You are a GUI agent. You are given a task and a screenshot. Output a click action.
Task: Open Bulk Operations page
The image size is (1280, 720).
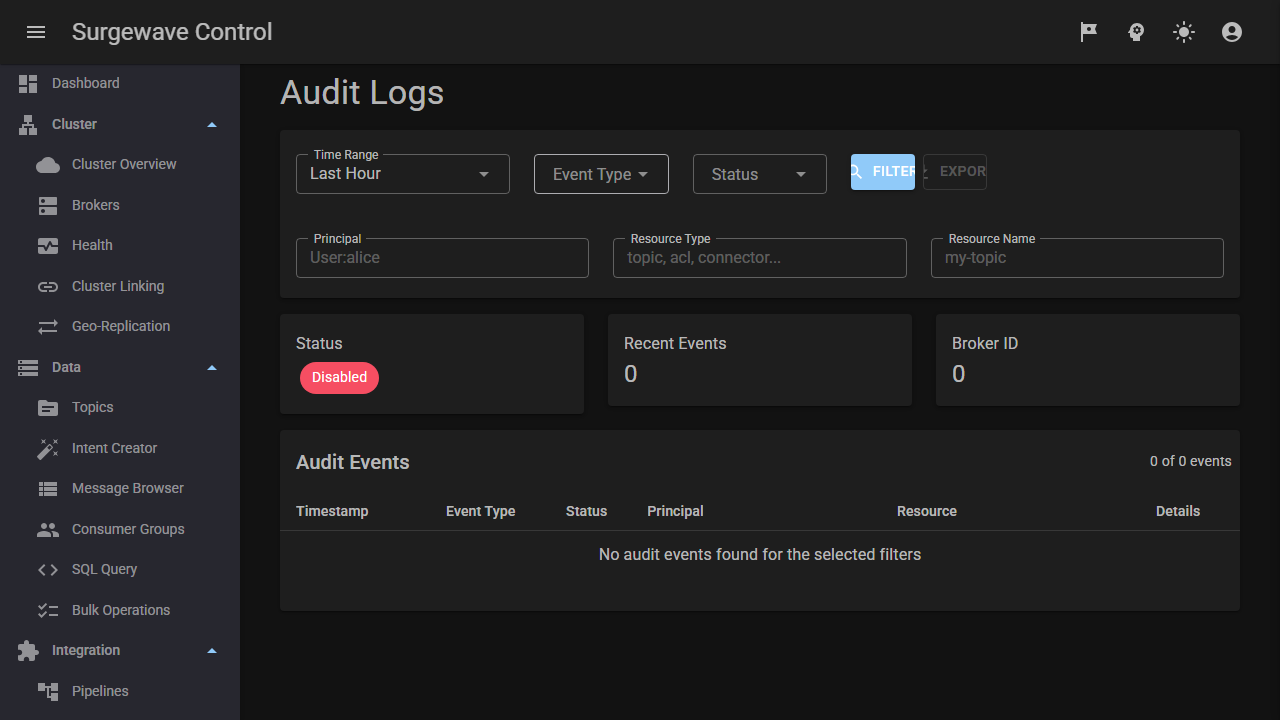point(120,611)
